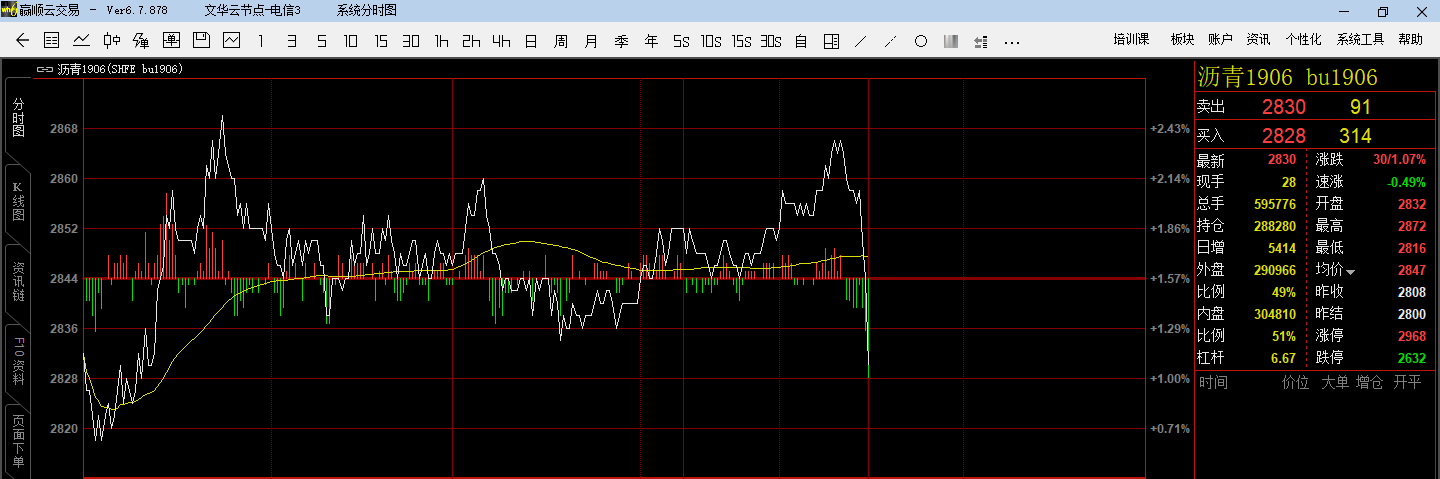Switch to candlestick chart icon
The height and width of the screenshot is (479, 1440).
click(112, 41)
